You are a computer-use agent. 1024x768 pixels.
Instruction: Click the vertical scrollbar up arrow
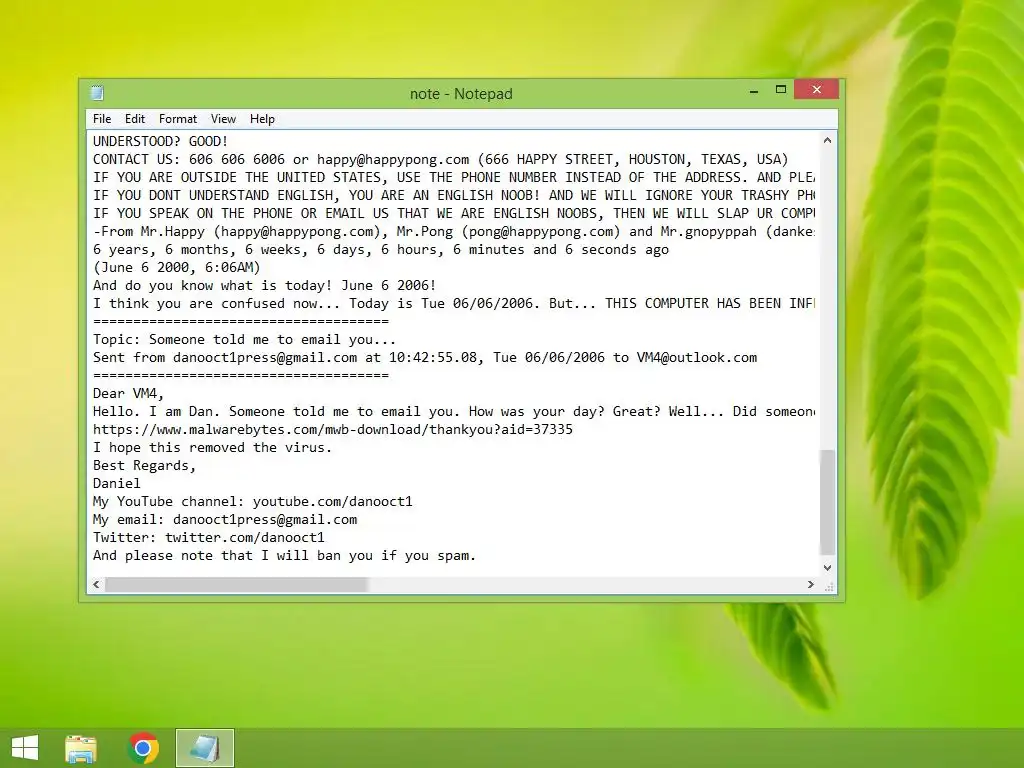point(827,140)
